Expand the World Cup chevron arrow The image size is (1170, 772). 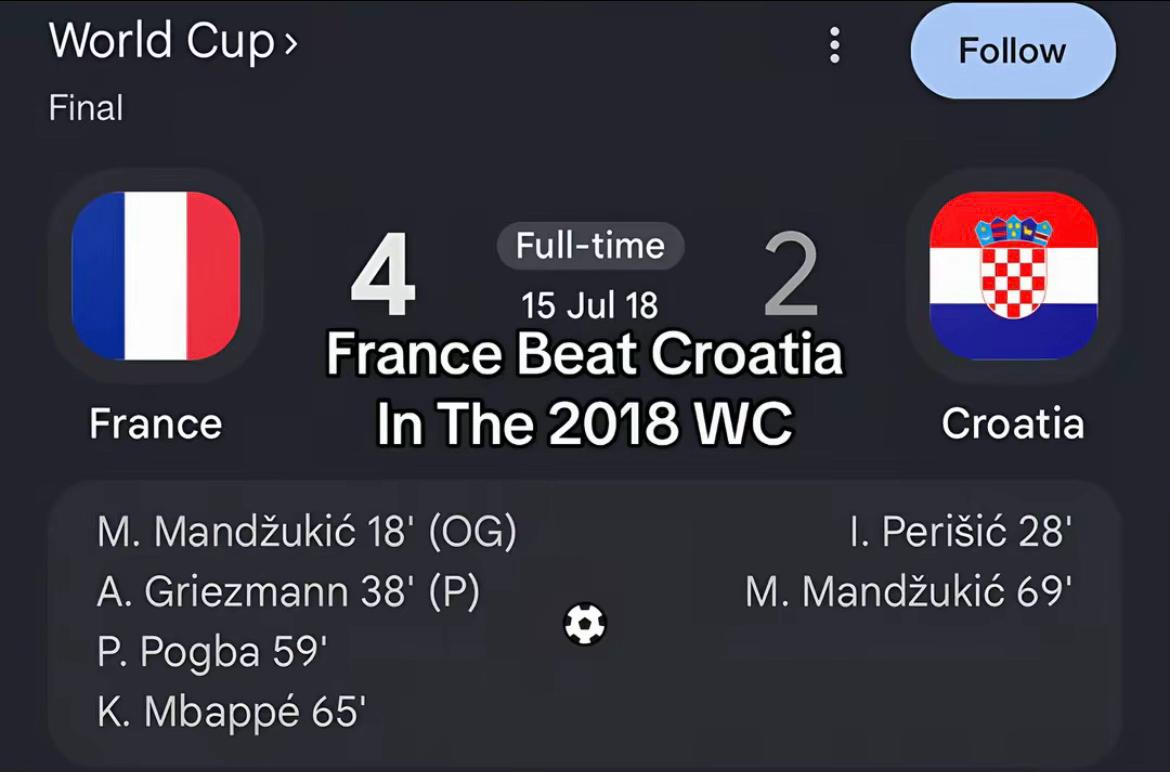290,43
